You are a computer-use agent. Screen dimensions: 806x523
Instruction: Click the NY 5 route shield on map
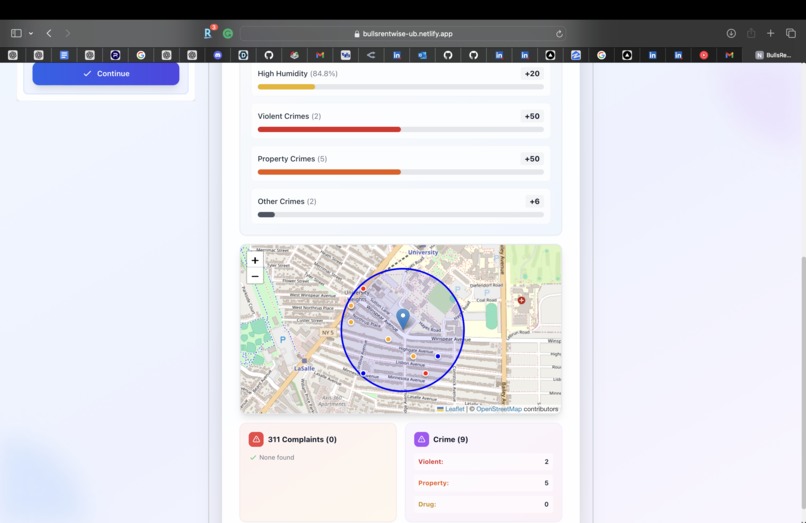pyautogui.click(x=327, y=333)
